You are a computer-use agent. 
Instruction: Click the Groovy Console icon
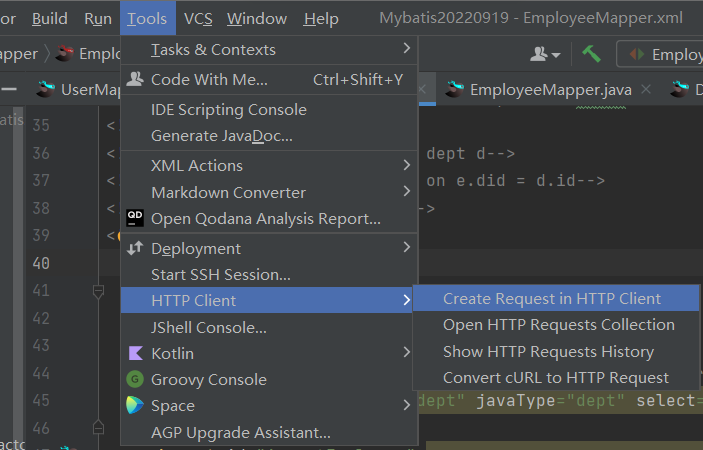[x=135, y=379]
